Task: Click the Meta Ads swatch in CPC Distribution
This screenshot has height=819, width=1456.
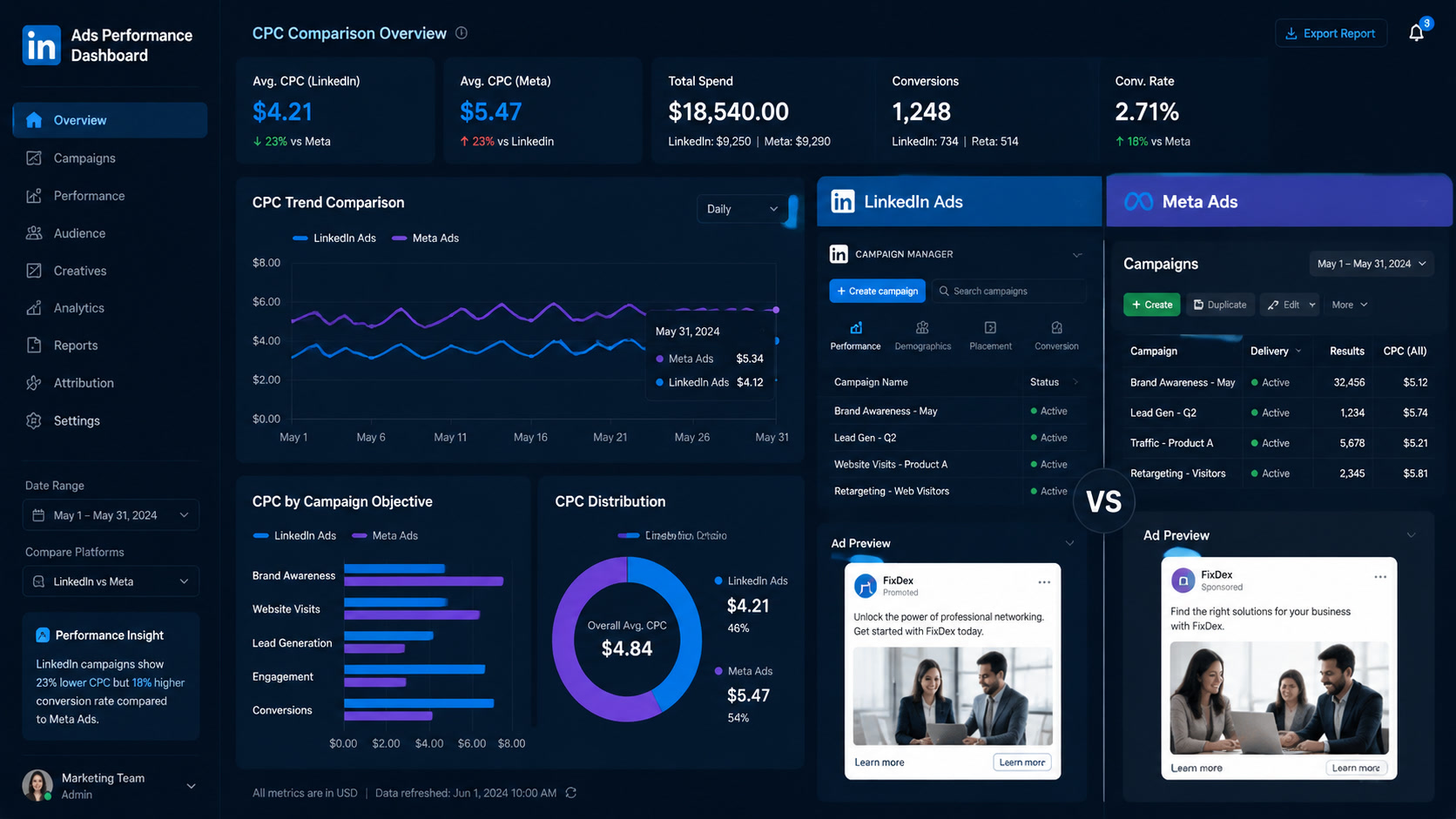Action: click(718, 671)
